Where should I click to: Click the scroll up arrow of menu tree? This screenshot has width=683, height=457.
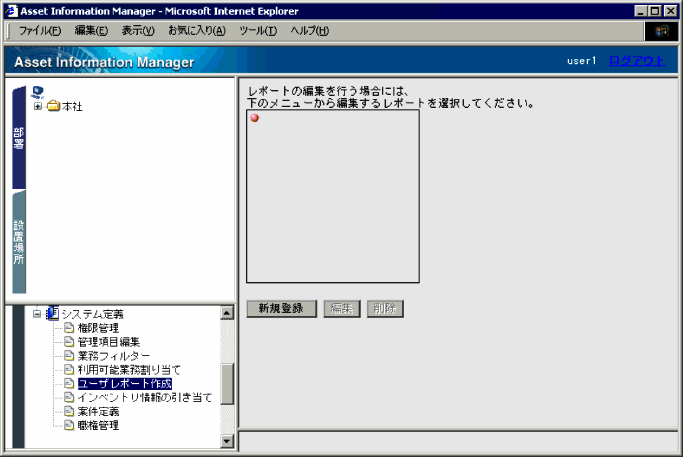click(x=227, y=313)
